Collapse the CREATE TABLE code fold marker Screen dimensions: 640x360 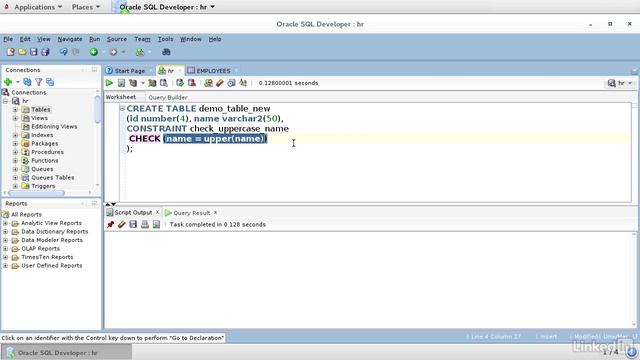(122, 108)
